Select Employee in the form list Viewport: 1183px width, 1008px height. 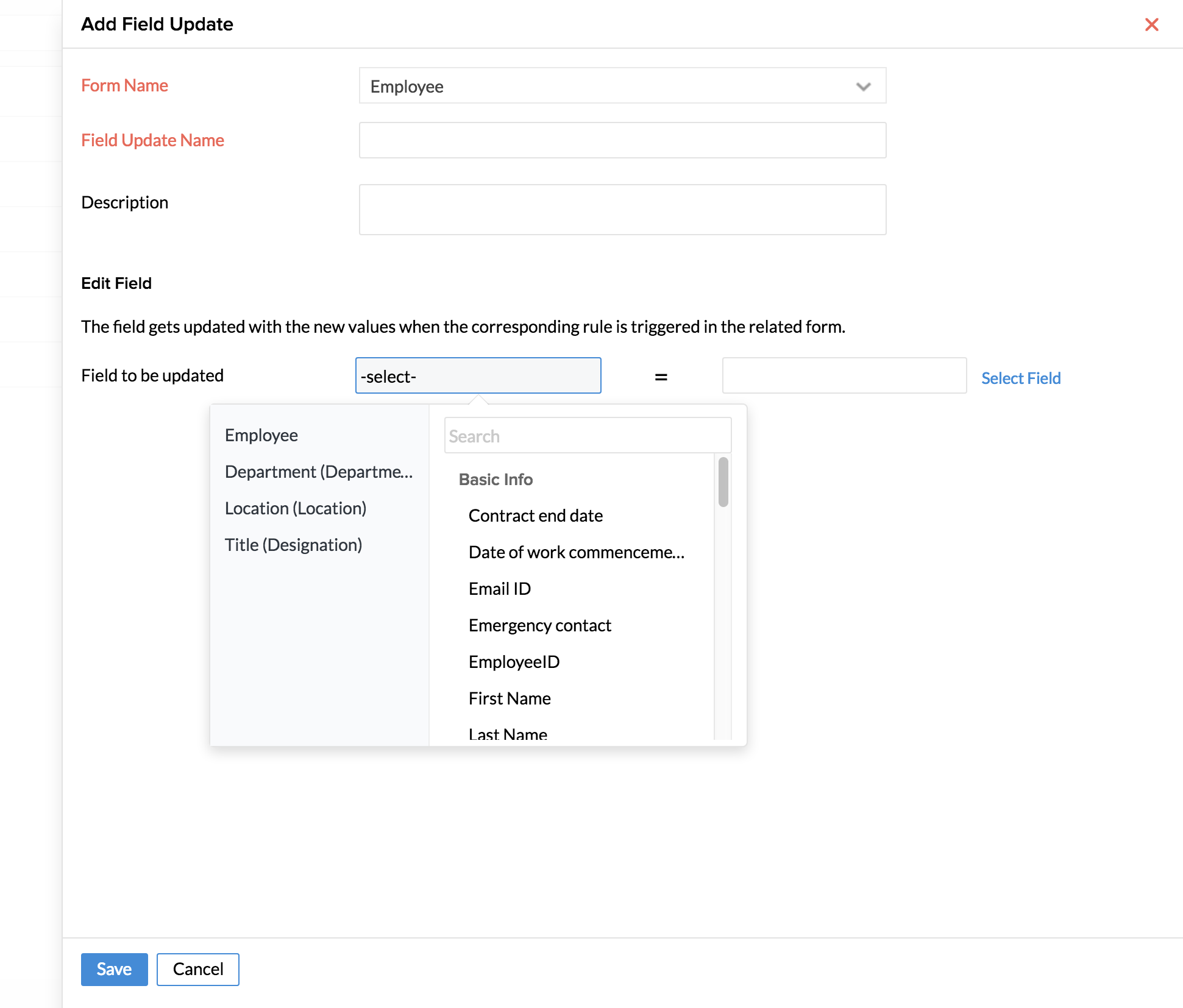[x=261, y=435]
